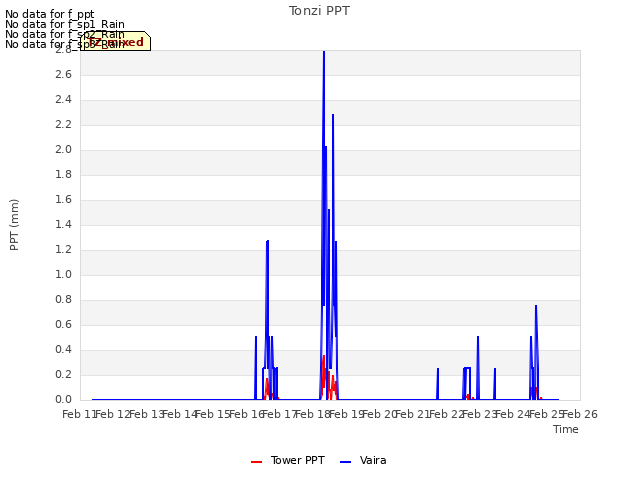640x480 pixels.
Task: Click the 0.0 y-axis tick label
Action: [63, 400]
